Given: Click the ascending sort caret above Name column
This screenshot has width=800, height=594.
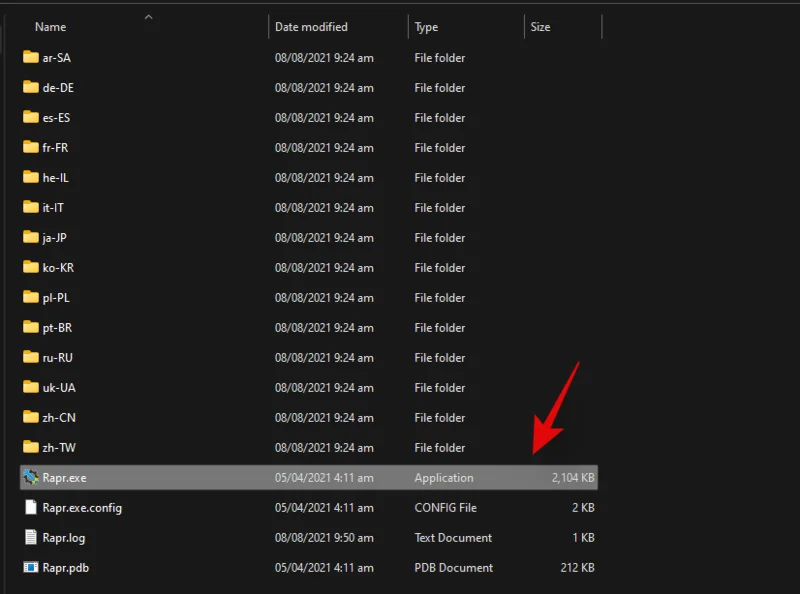Looking at the screenshot, I should [x=148, y=17].
